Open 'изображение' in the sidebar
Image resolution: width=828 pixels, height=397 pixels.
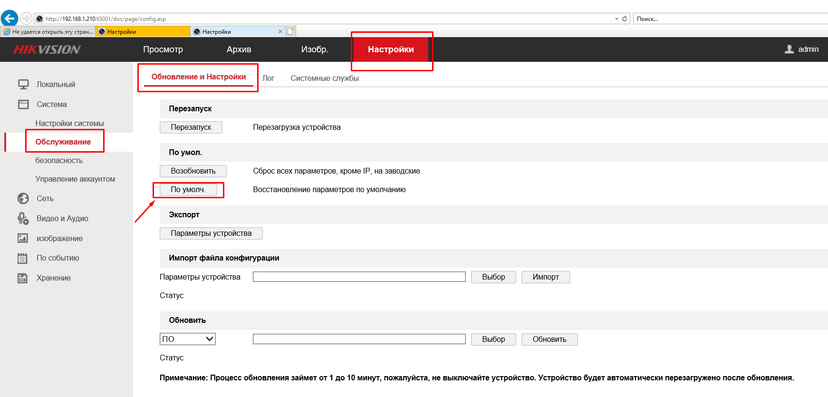pyautogui.click(x=59, y=239)
